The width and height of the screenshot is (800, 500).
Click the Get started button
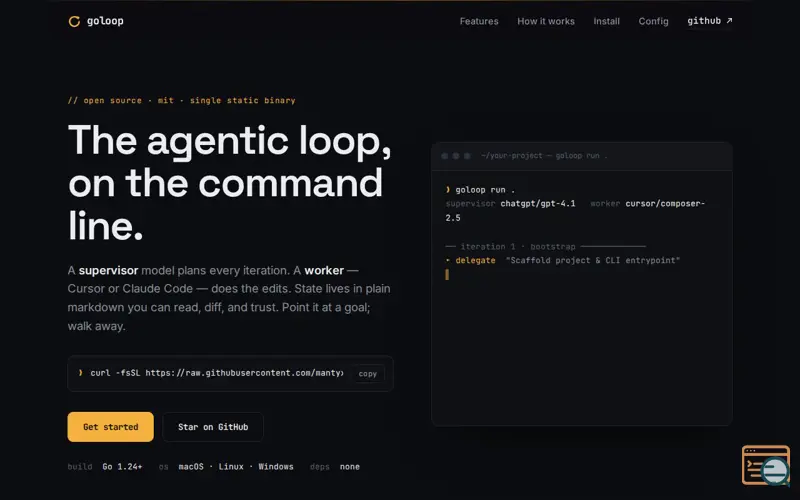(x=110, y=427)
